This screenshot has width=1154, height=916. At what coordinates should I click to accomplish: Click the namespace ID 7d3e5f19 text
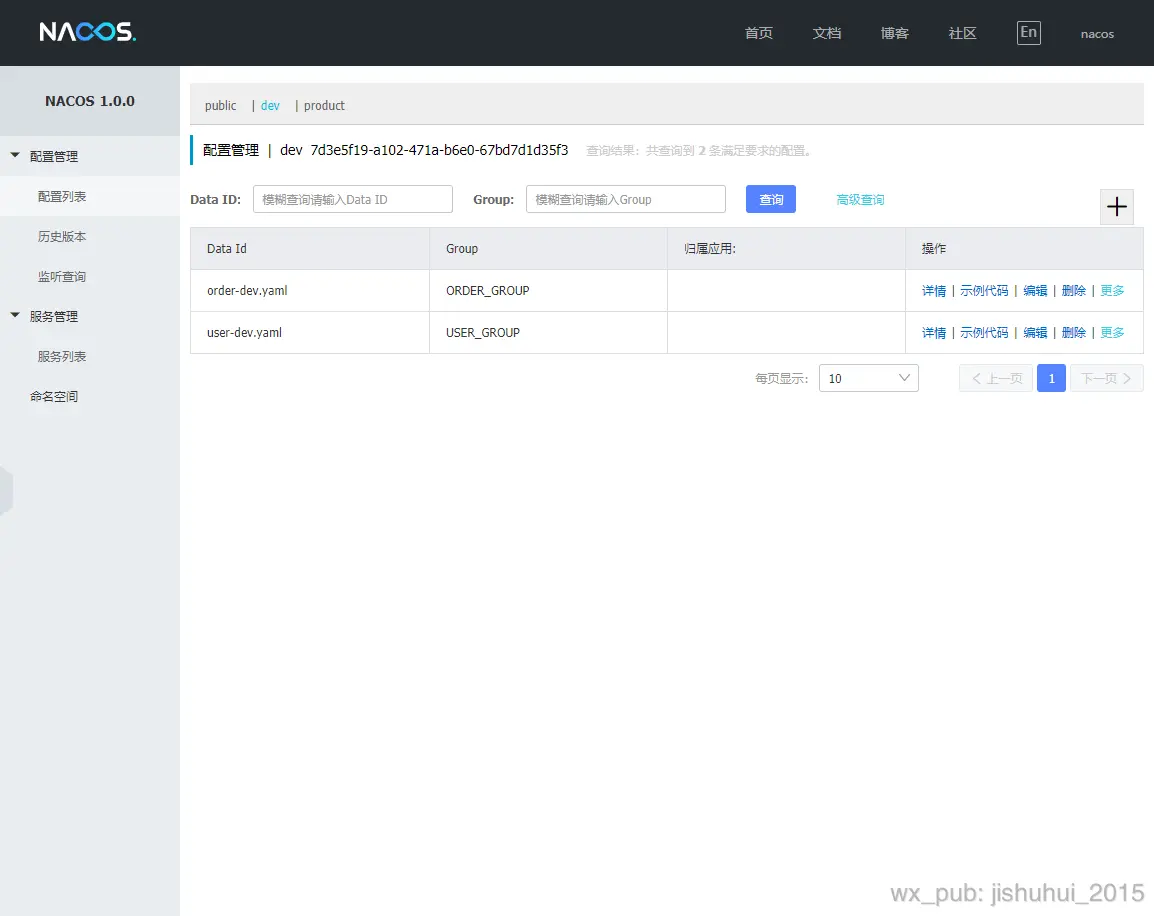pos(439,150)
